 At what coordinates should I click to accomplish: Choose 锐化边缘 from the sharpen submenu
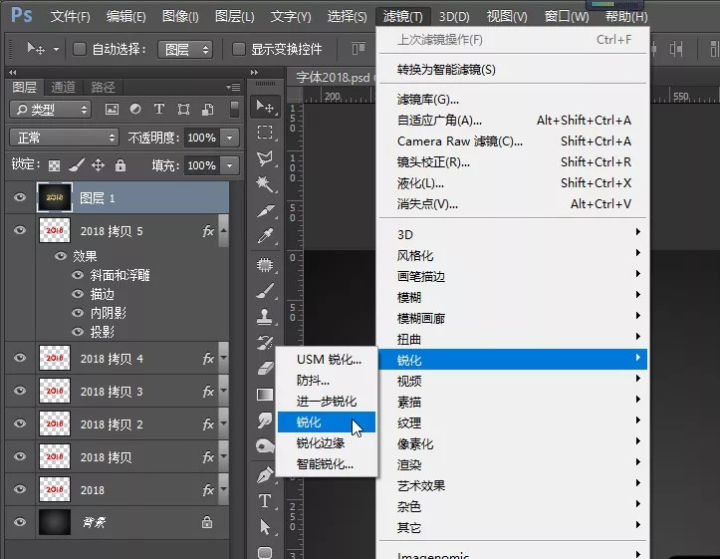(x=320, y=443)
